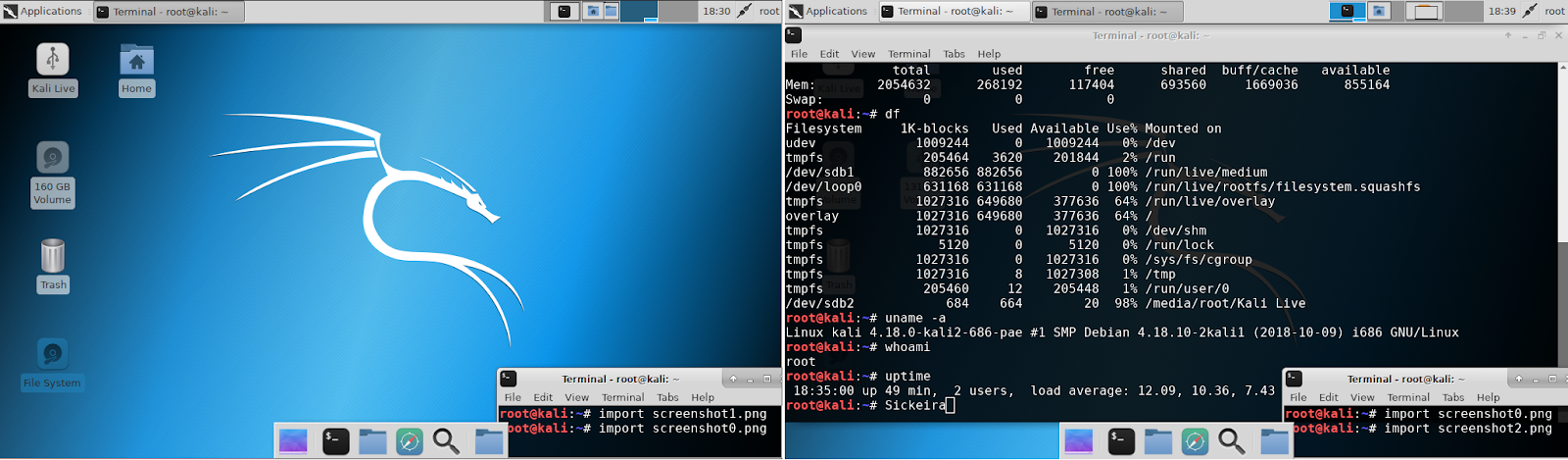The width and height of the screenshot is (1568, 460).
Task: Click the 18:30 clock
Action: tap(716, 11)
